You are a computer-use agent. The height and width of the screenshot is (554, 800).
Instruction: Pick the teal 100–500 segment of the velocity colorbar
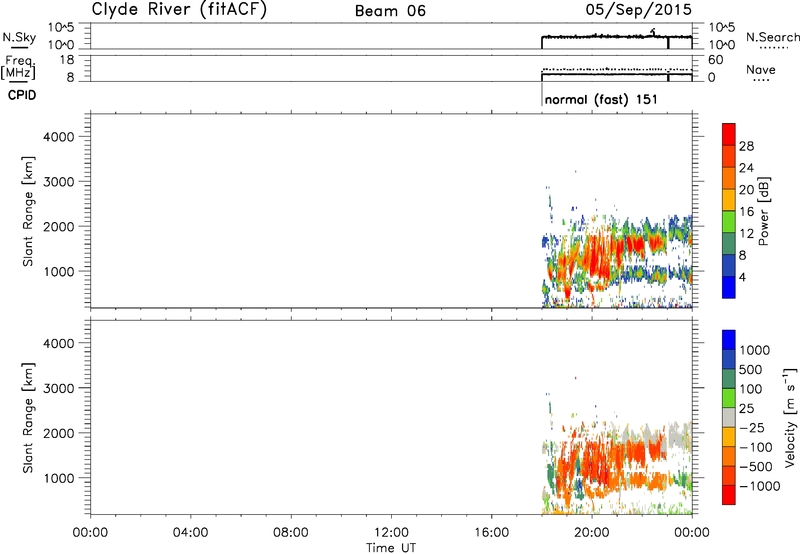coord(729,379)
